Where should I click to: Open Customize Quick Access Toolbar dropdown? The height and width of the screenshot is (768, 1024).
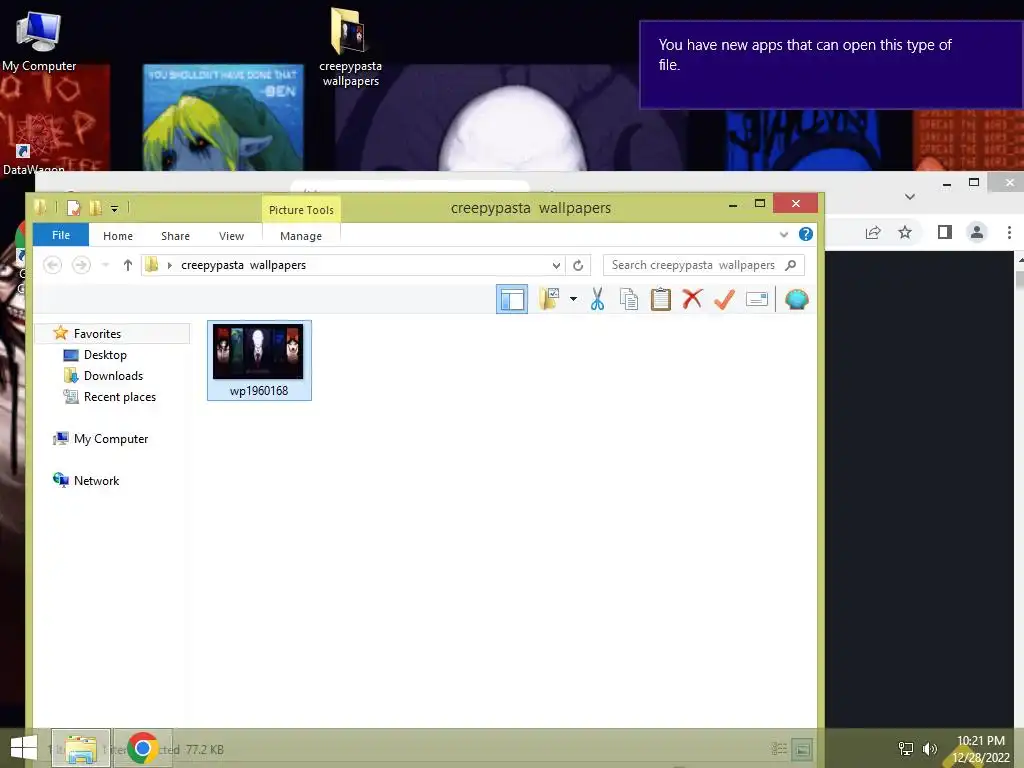click(x=114, y=209)
